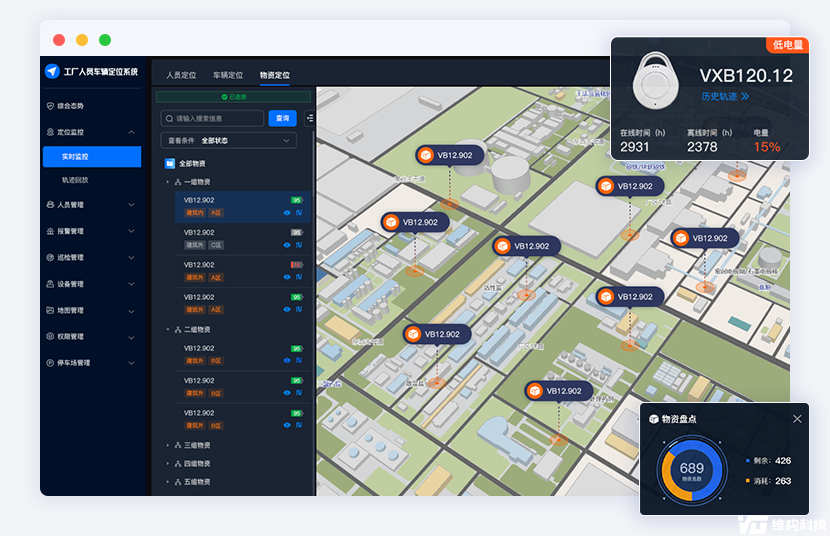Click the 全部物资 folder icon

pos(170,163)
